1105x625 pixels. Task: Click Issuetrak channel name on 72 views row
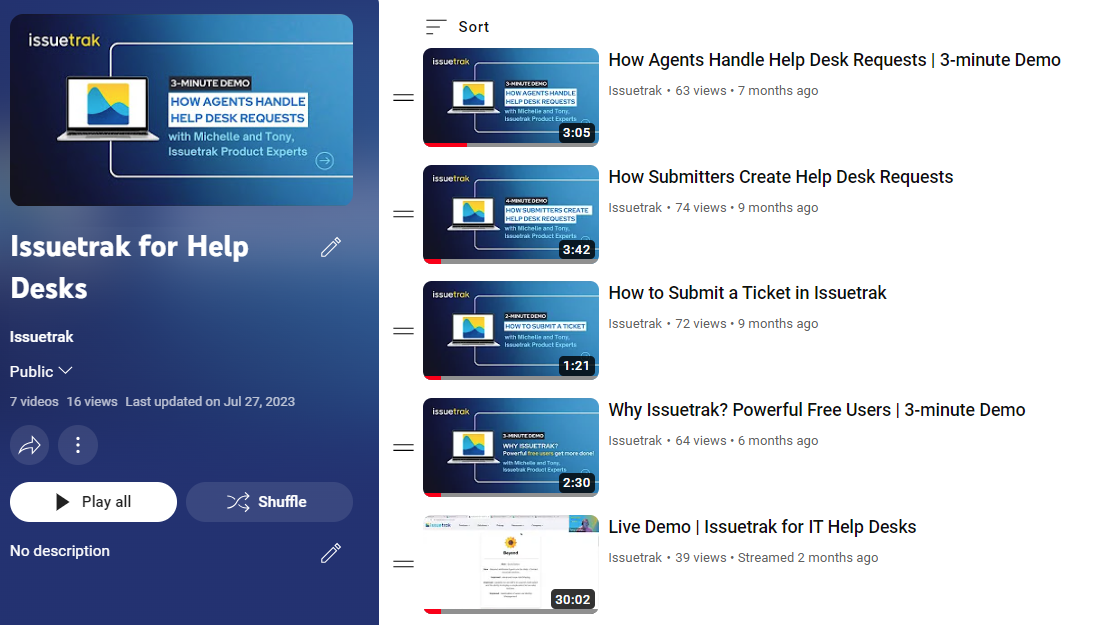click(635, 324)
